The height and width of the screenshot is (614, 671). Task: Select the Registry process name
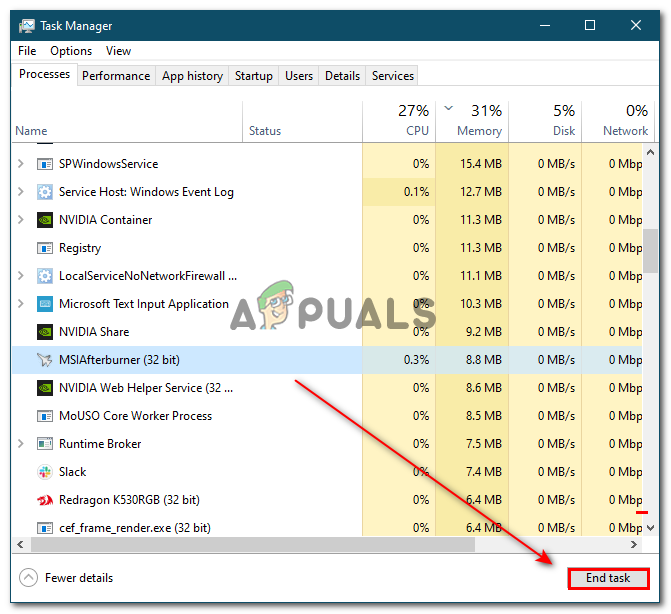click(80, 248)
